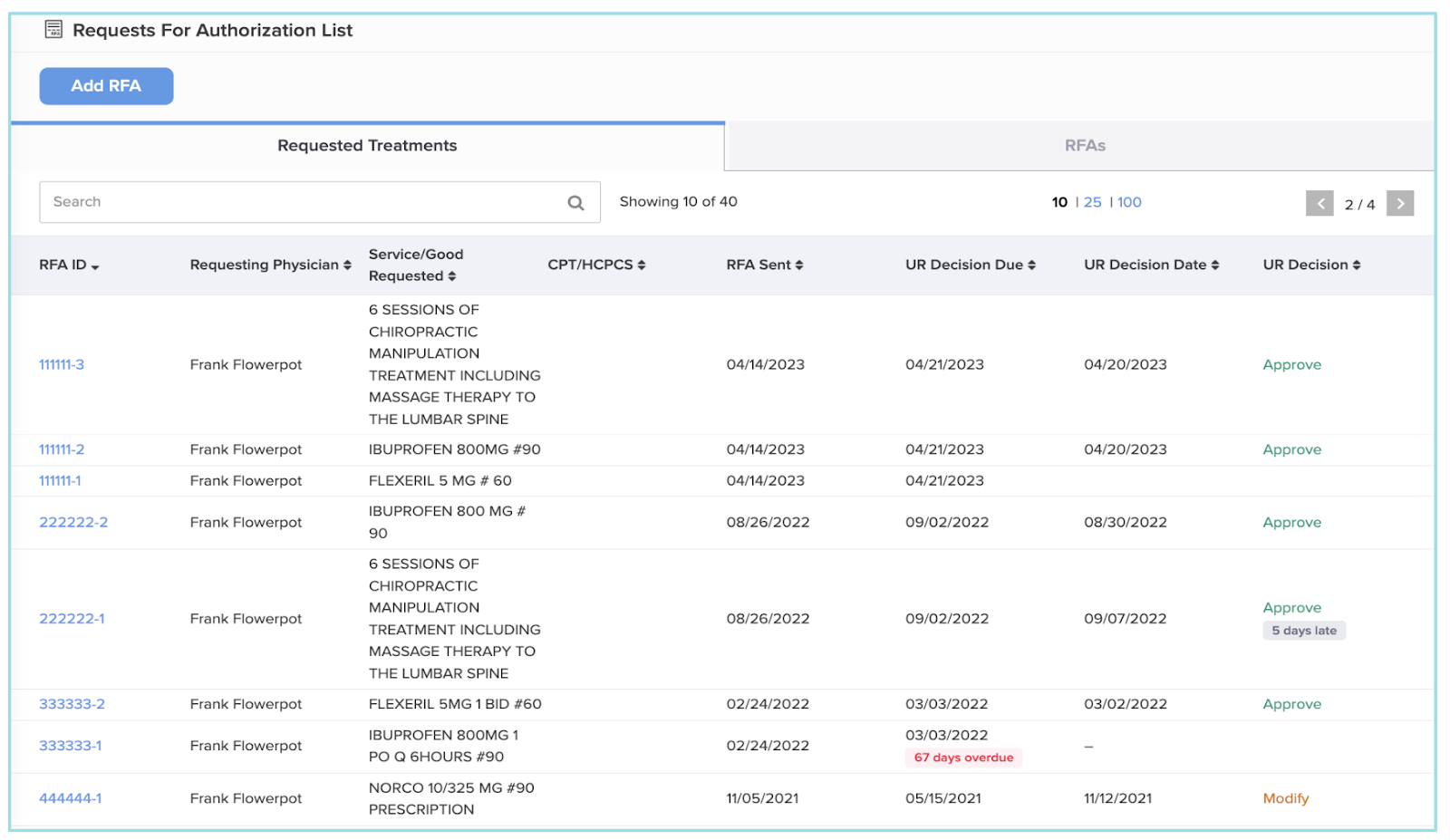The height and width of the screenshot is (840, 1450).
Task: Sort the UR Decision column with its sort icon
Action: (x=1357, y=265)
